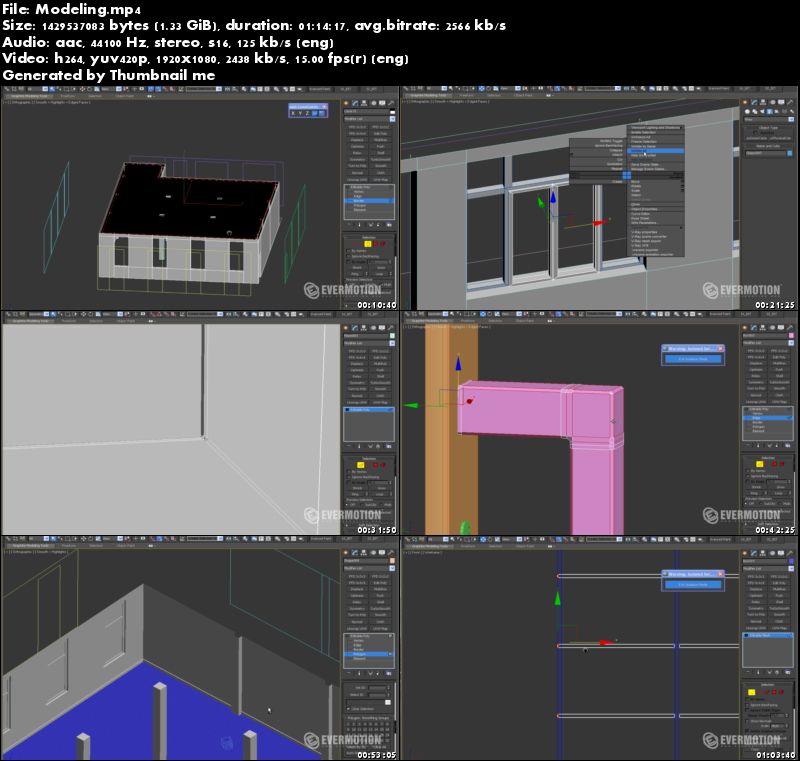Viewport: 800px width, 761px height.
Task: Click yellow Vertex selection icon in 01:03:40 thumbnail
Action: point(751,692)
